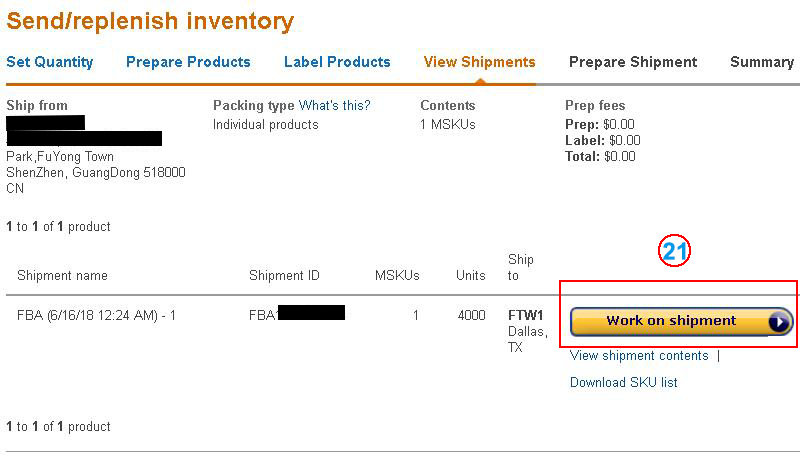
Task: Switch to the Label Products tab
Action: (x=337, y=62)
